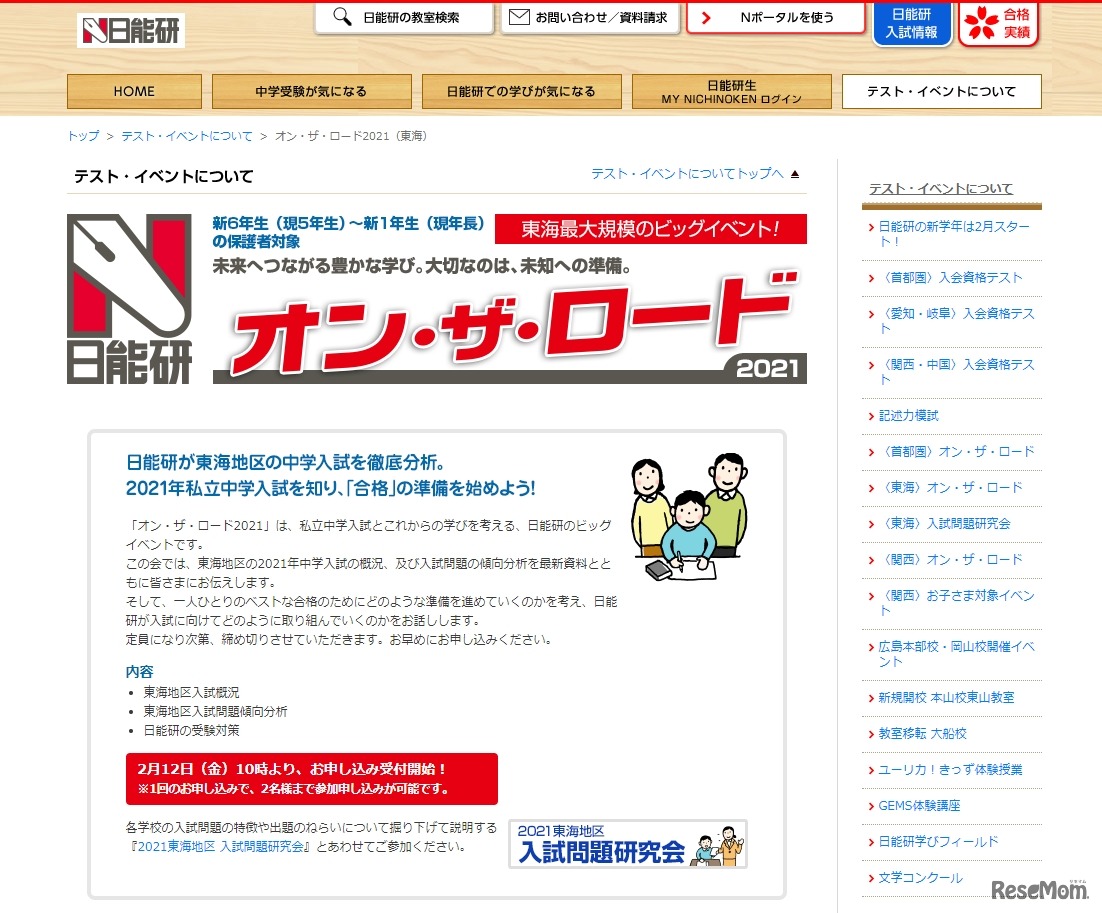The image size is (1102, 913).
Task: Open 合格実績 button with flower icon
Action: 998,23
